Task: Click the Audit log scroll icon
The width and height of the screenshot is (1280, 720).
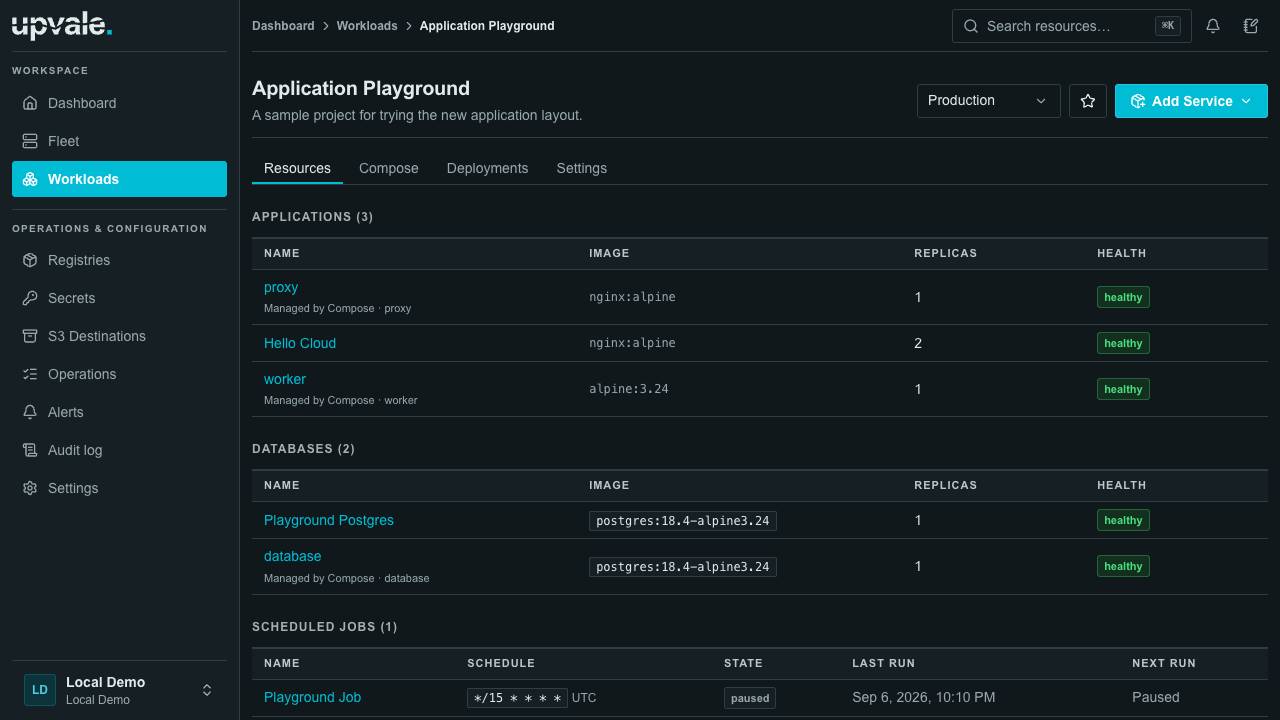Action: point(30,450)
